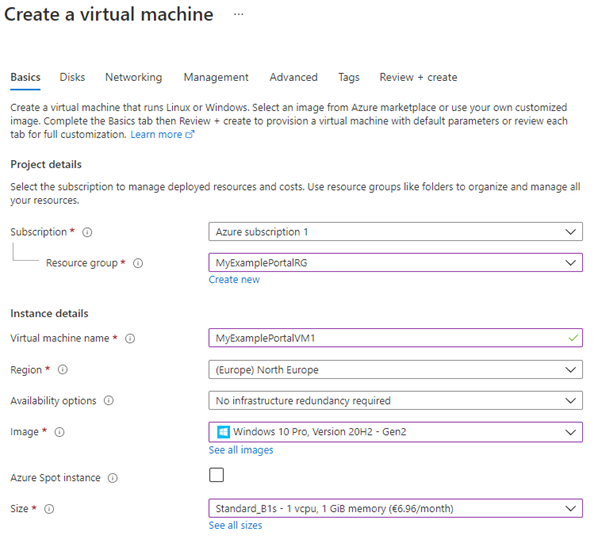The height and width of the screenshot is (547, 602).
Task: Go to the Review + create tab
Action: tap(418, 77)
